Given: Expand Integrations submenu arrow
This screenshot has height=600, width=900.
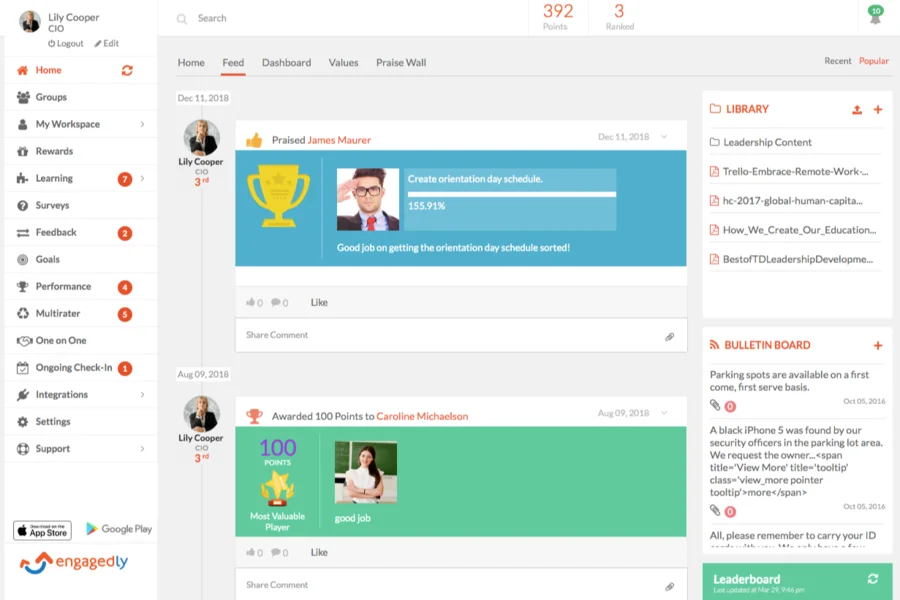Looking at the screenshot, I should pyautogui.click(x=142, y=394).
